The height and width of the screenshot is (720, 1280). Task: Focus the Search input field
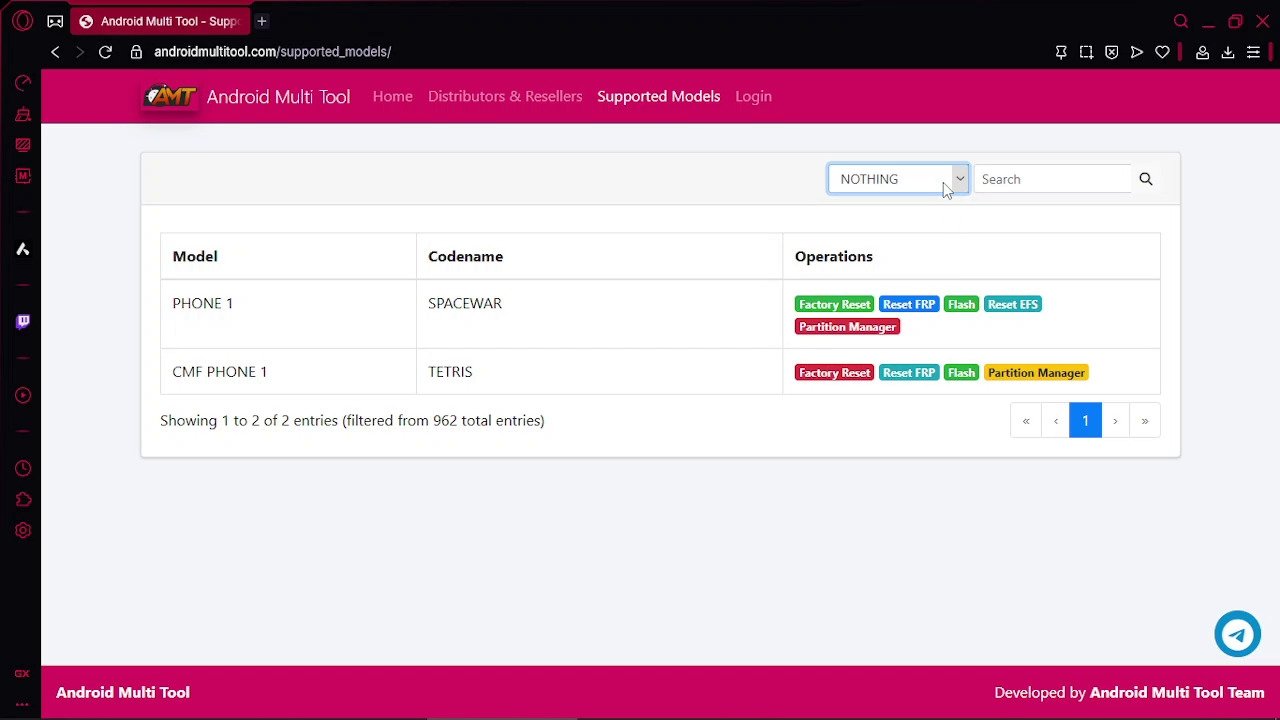coord(1053,179)
